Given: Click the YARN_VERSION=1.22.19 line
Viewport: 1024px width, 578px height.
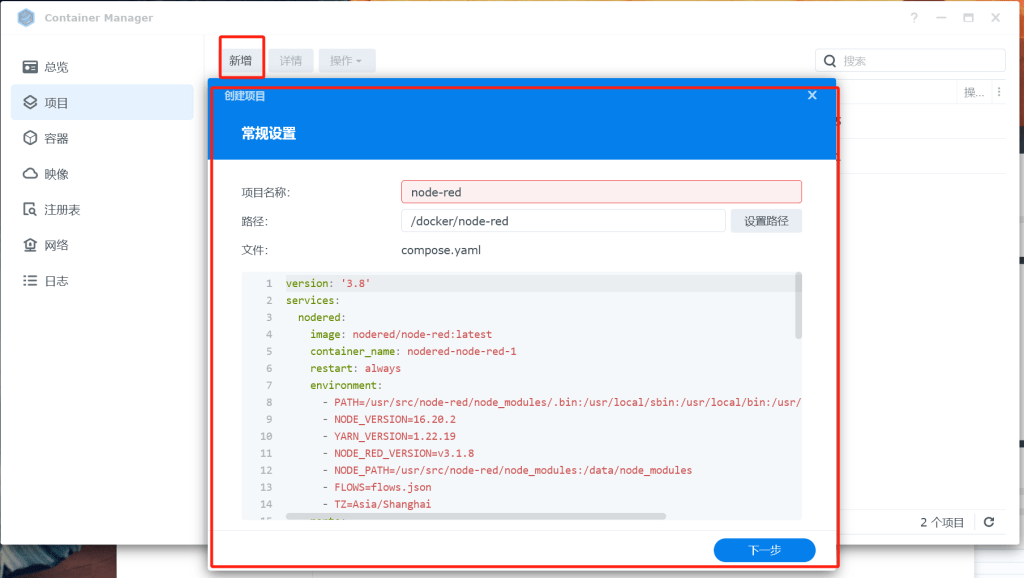Looking at the screenshot, I should pos(395,436).
